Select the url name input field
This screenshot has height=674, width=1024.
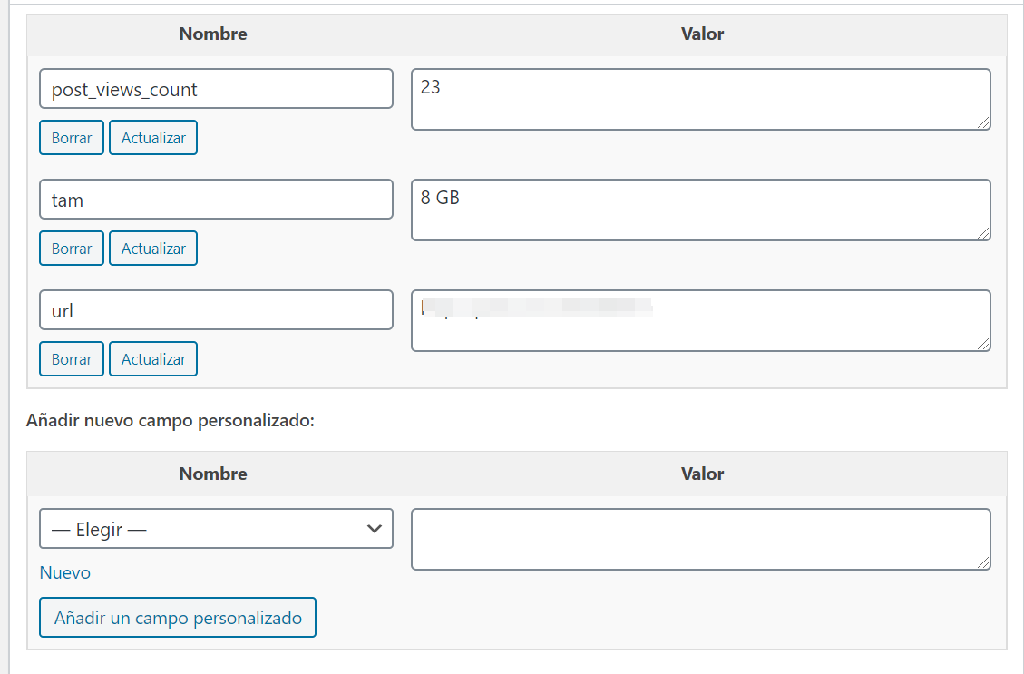coord(216,310)
